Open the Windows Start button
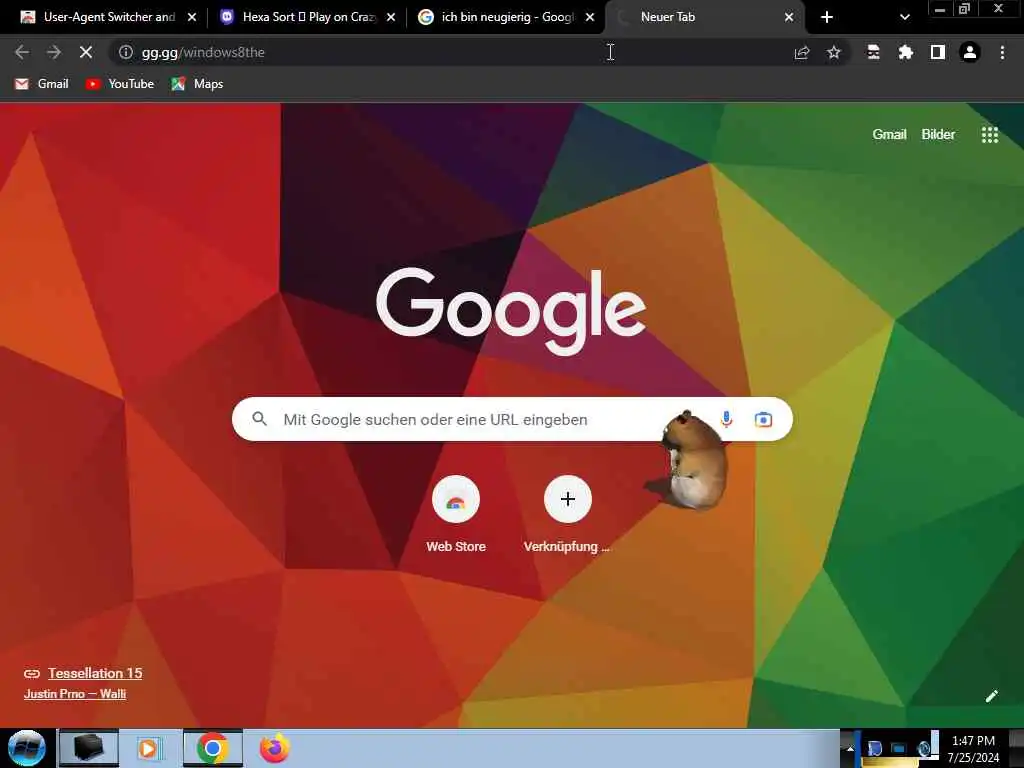1024x768 pixels. pos(26,748)
